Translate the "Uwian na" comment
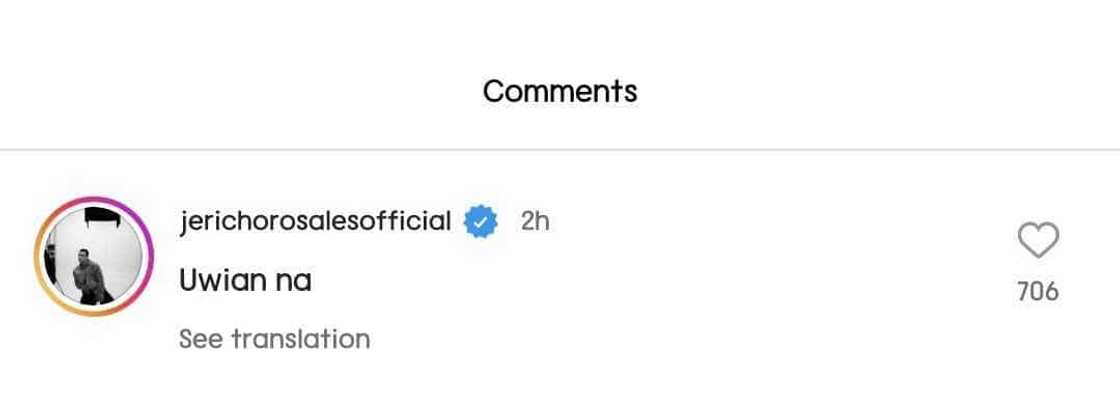This screenshot has width=1120, height=402. pyautogui.click(x=274, y=339)
